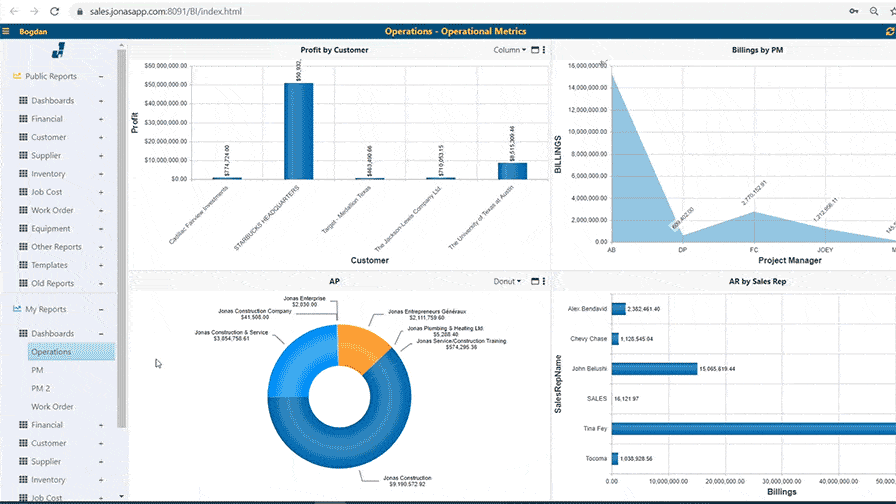Select Financial under Public Reports

click(47, 119)
